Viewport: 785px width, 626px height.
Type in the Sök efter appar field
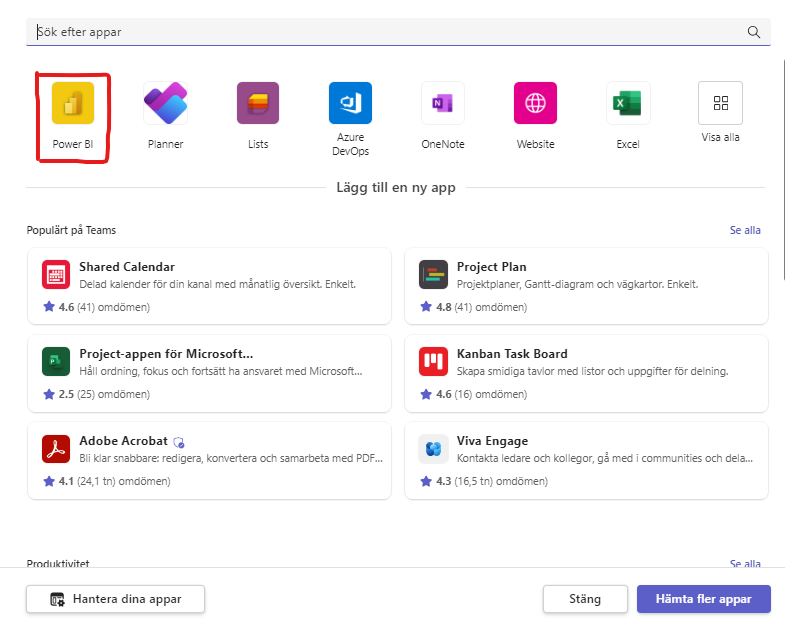click(x=380, y=32)
